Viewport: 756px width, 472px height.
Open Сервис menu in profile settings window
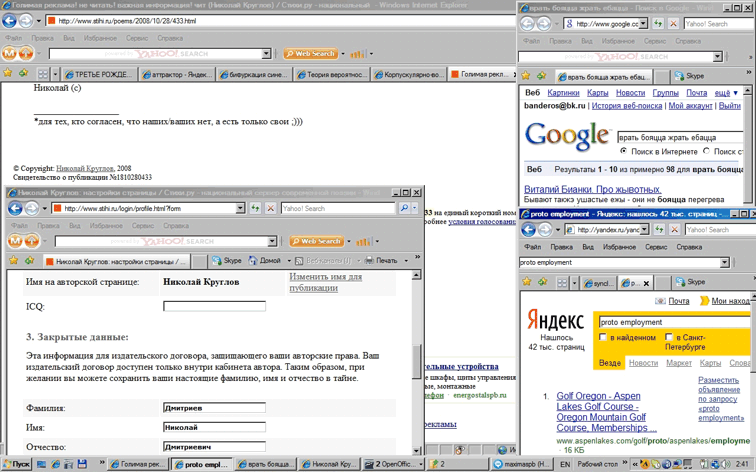(143, 226)
